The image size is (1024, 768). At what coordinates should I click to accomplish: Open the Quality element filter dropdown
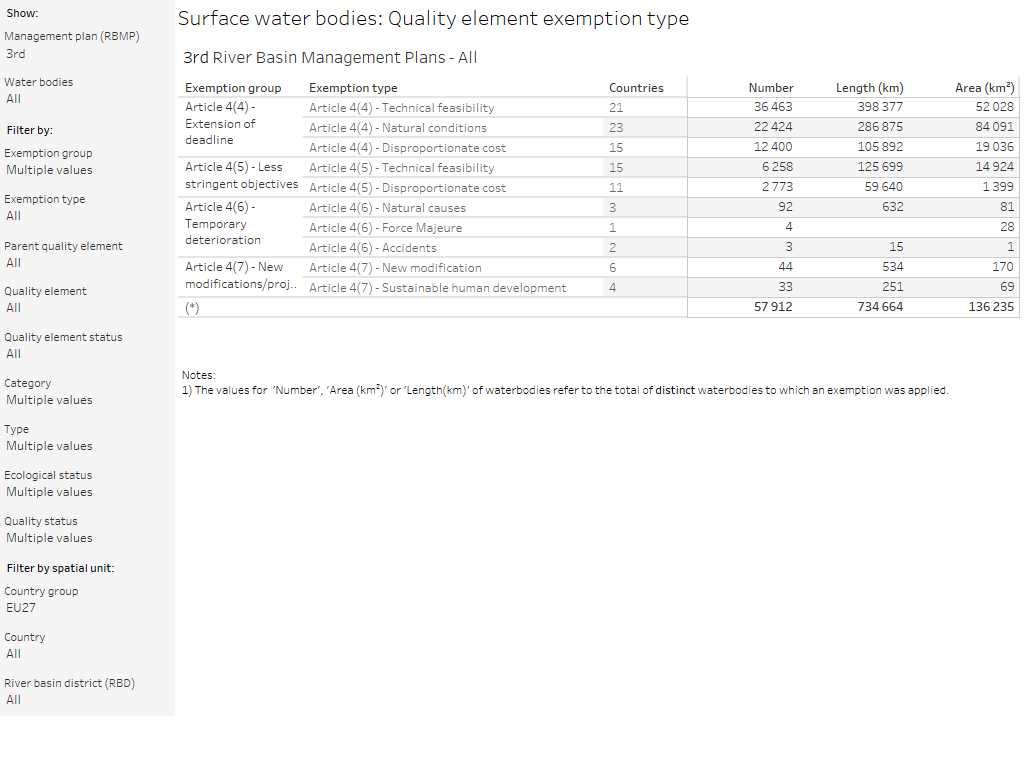click(87, 308)
